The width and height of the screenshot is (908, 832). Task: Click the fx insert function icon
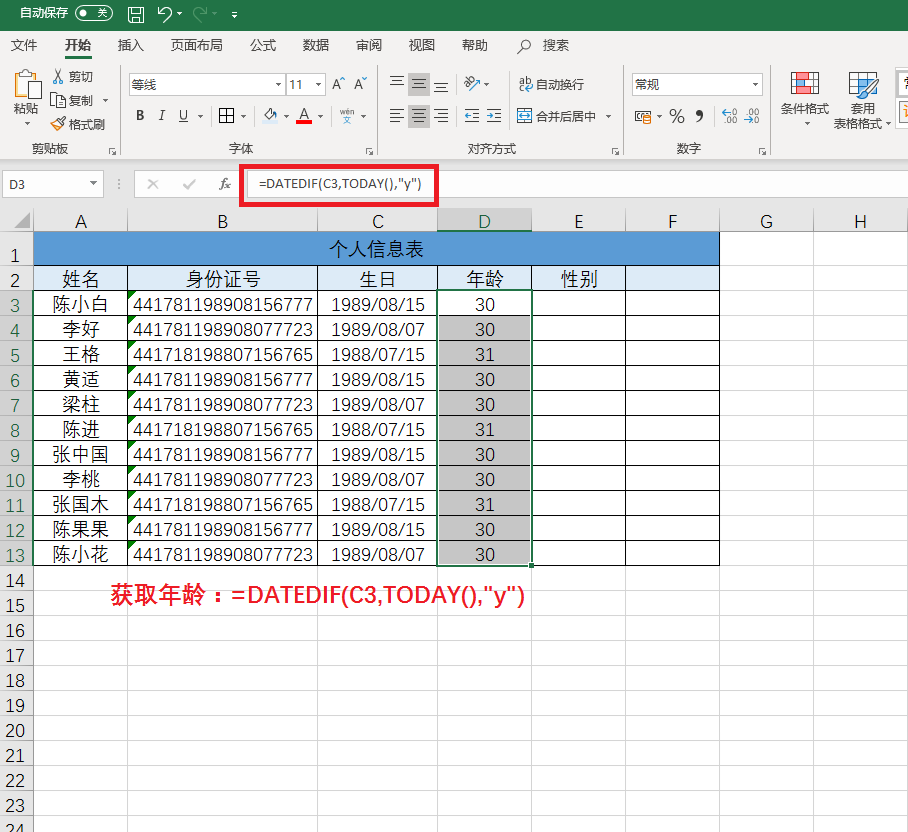coord(225,184)
